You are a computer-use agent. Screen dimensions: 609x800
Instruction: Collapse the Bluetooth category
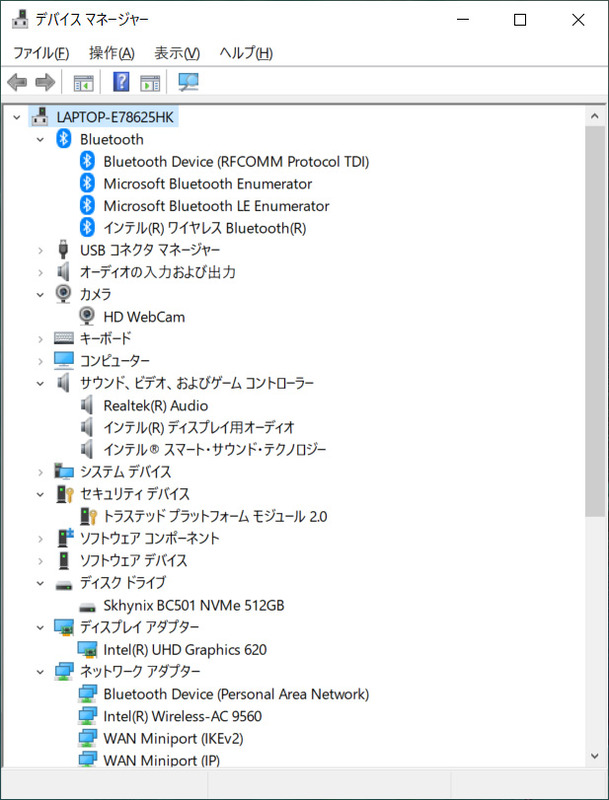(41, 139)
